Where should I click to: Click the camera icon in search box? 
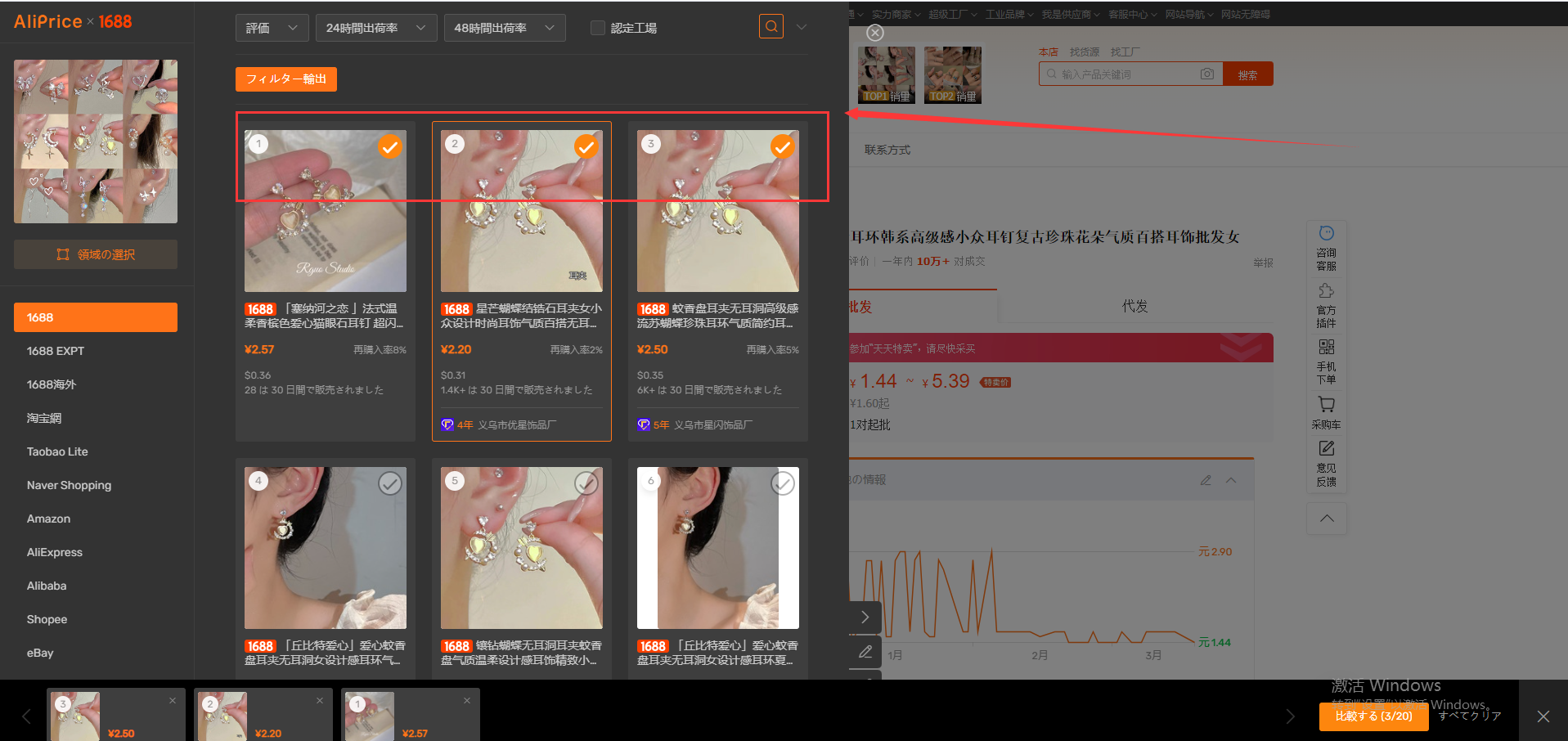click(x=1207, y=74)
